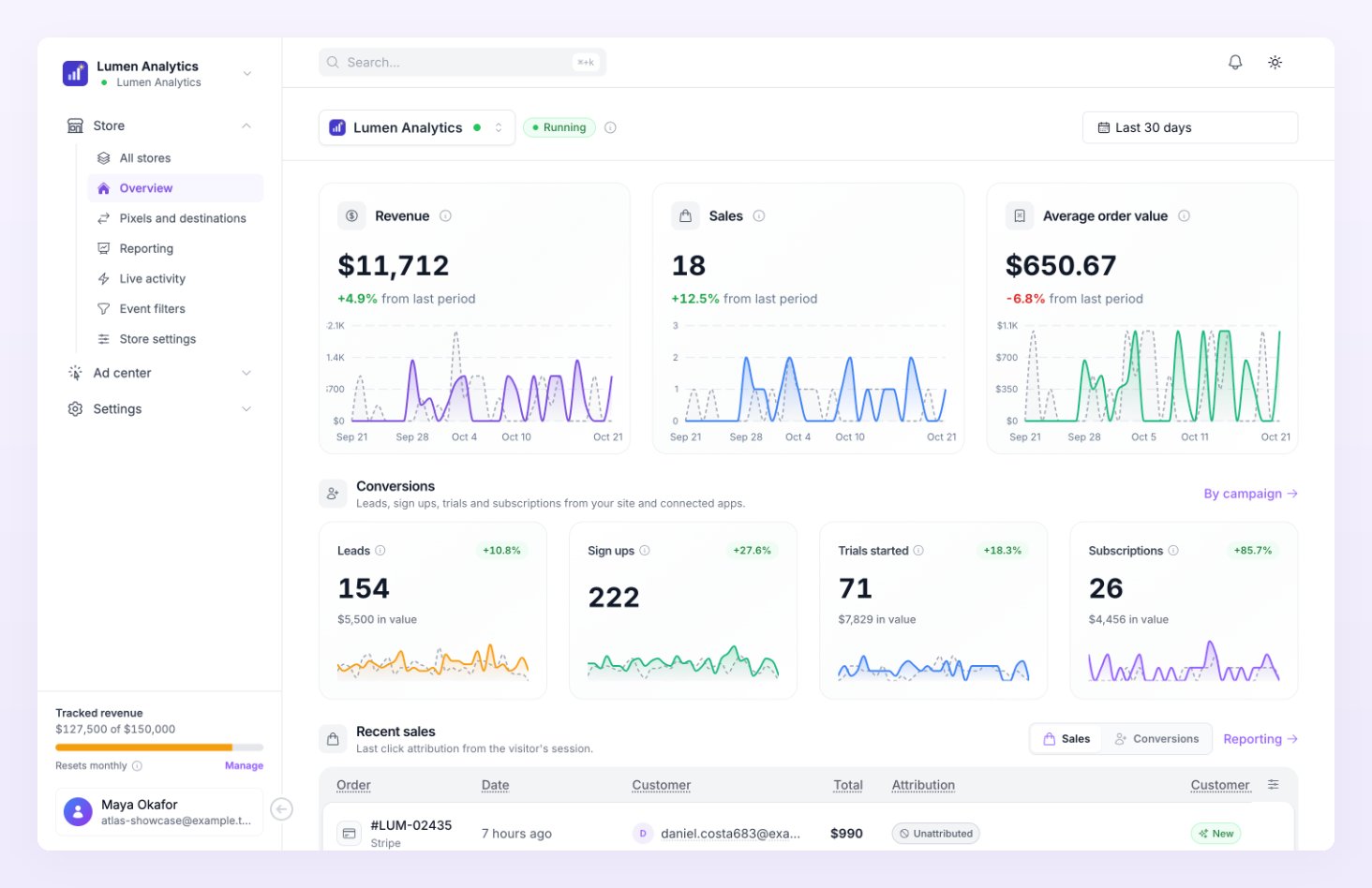
Task: Follow the Reporting link beside tabs
Action: 1260,739
